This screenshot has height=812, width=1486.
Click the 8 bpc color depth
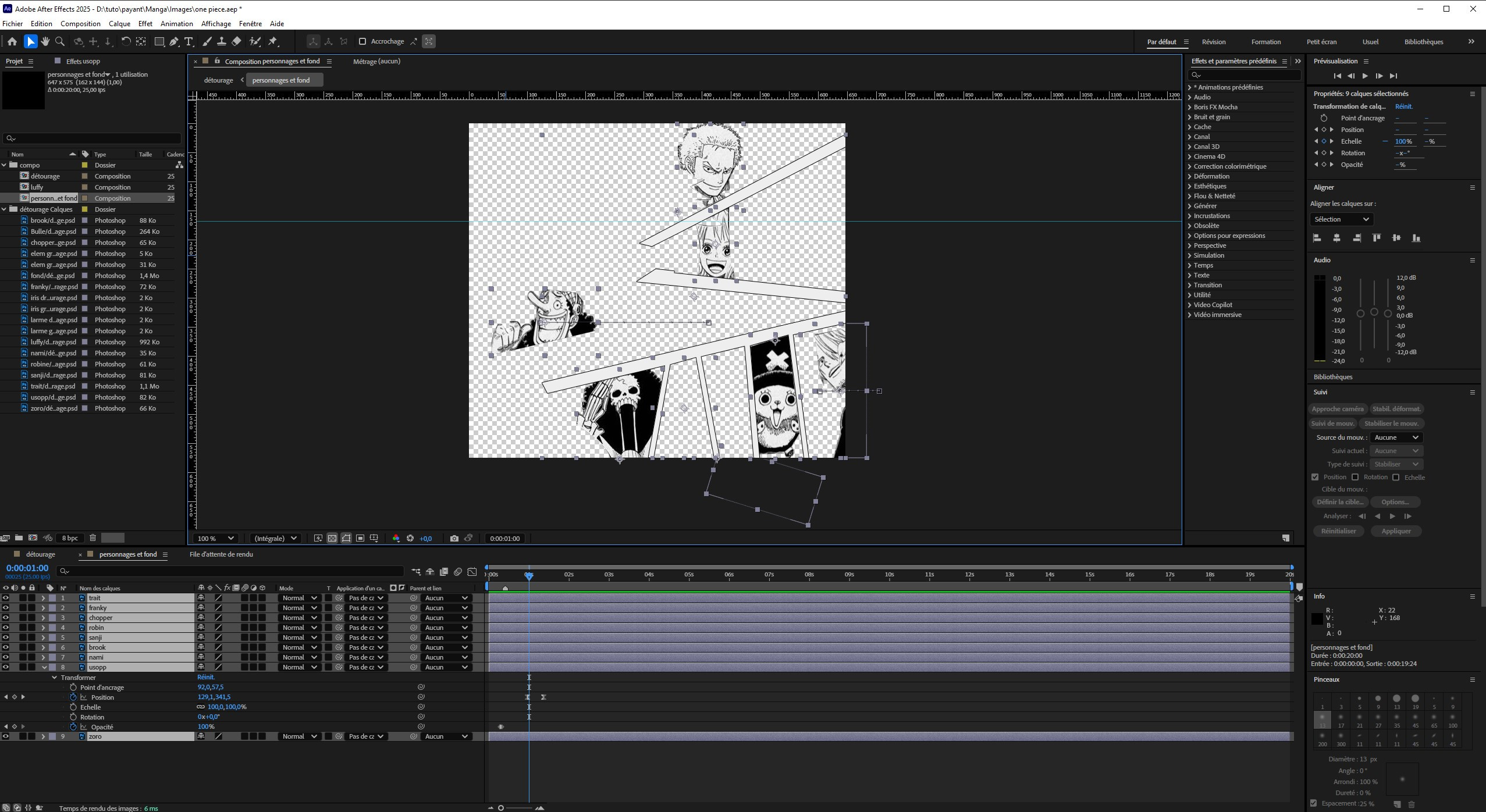(x=70, y=538)
